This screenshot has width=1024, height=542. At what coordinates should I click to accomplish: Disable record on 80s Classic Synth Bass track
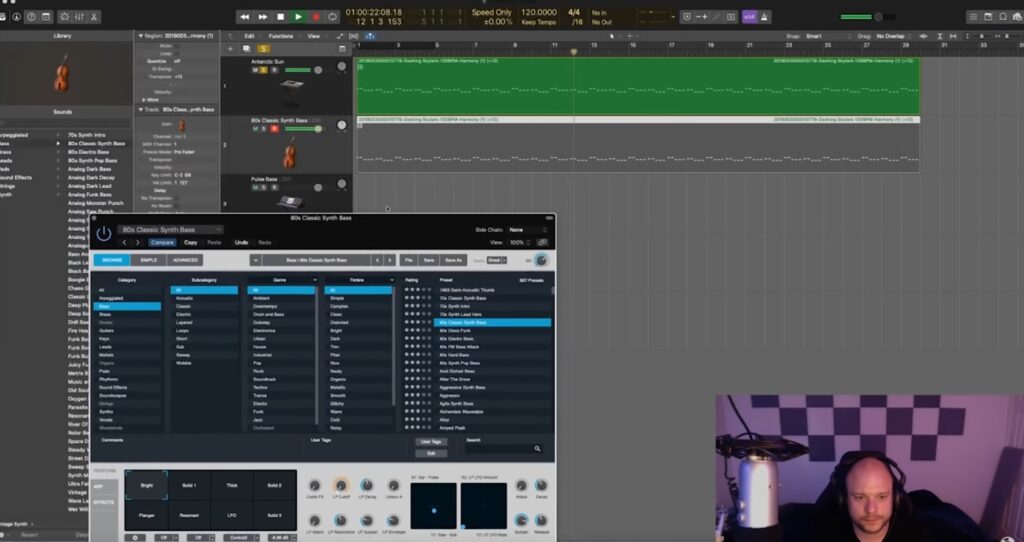[x=274, y=129]
